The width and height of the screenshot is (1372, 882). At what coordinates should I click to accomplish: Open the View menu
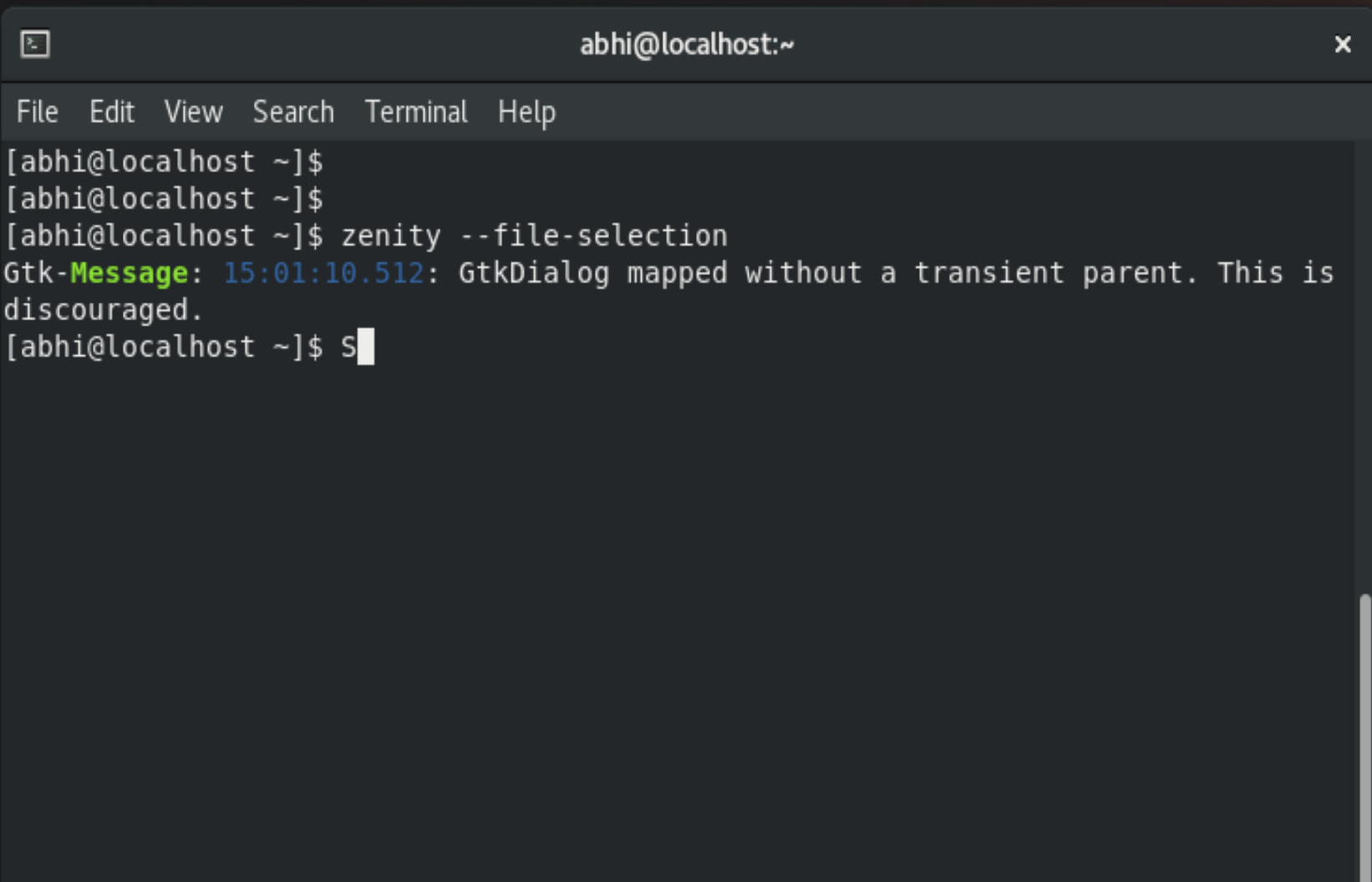(x=193, y=111)
